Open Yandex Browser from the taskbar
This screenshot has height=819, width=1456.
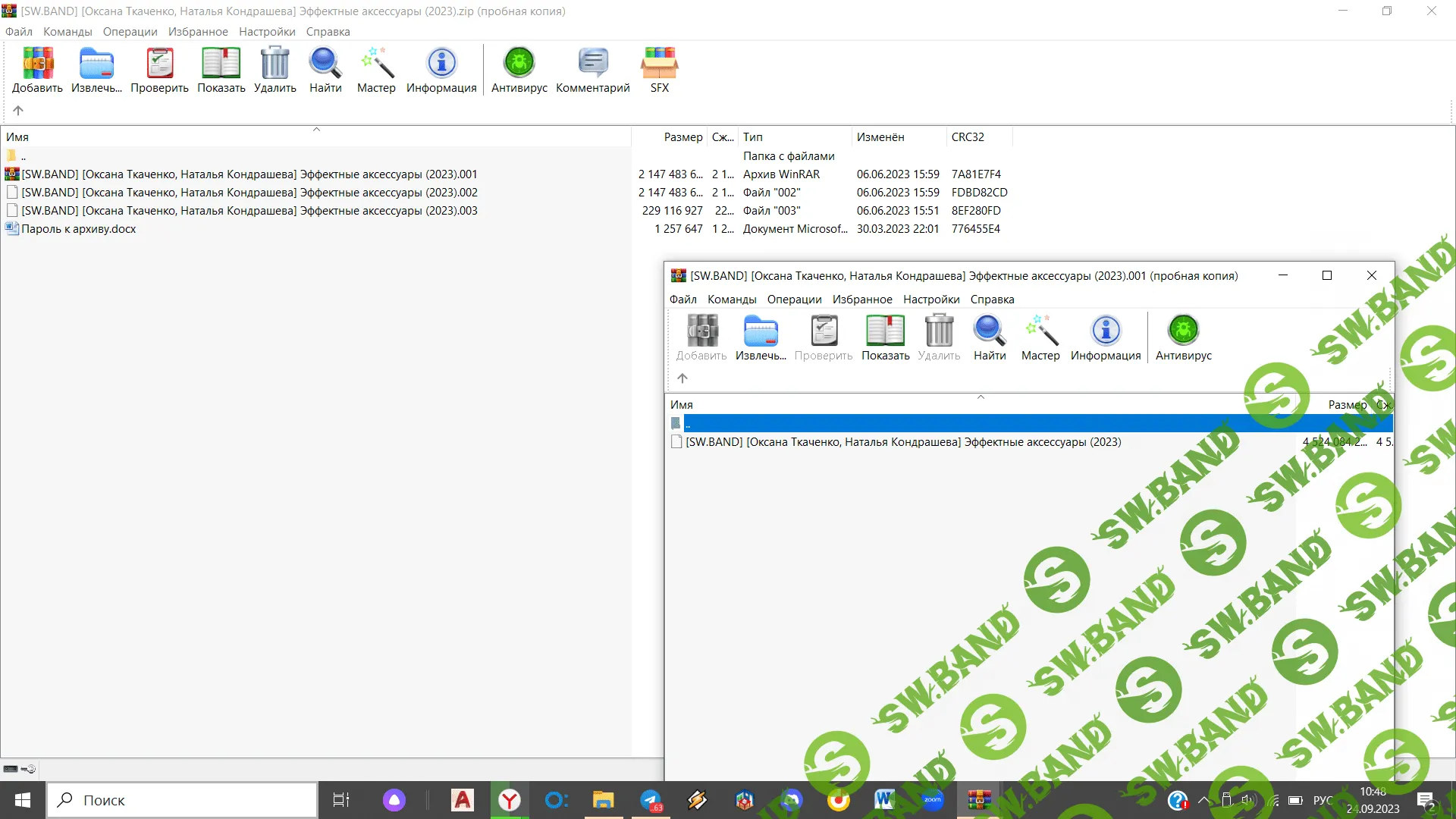pyautogui.click(x=510, y=800)
